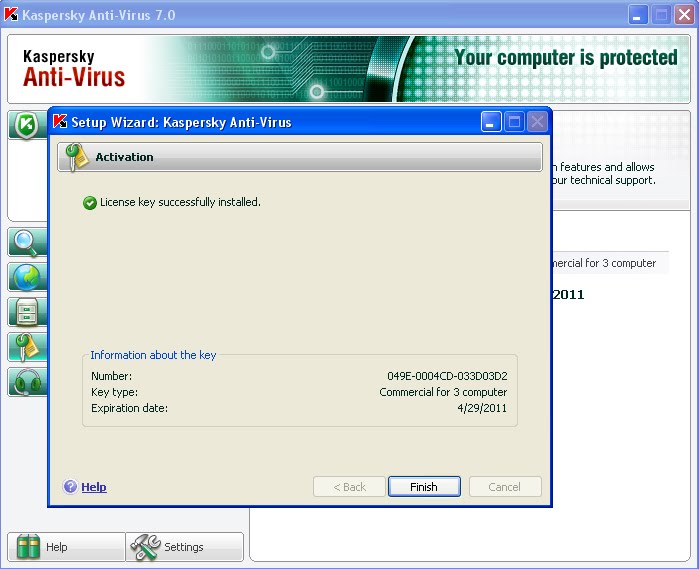
Task: Click the green check success icon
Action: pos(90,203)
